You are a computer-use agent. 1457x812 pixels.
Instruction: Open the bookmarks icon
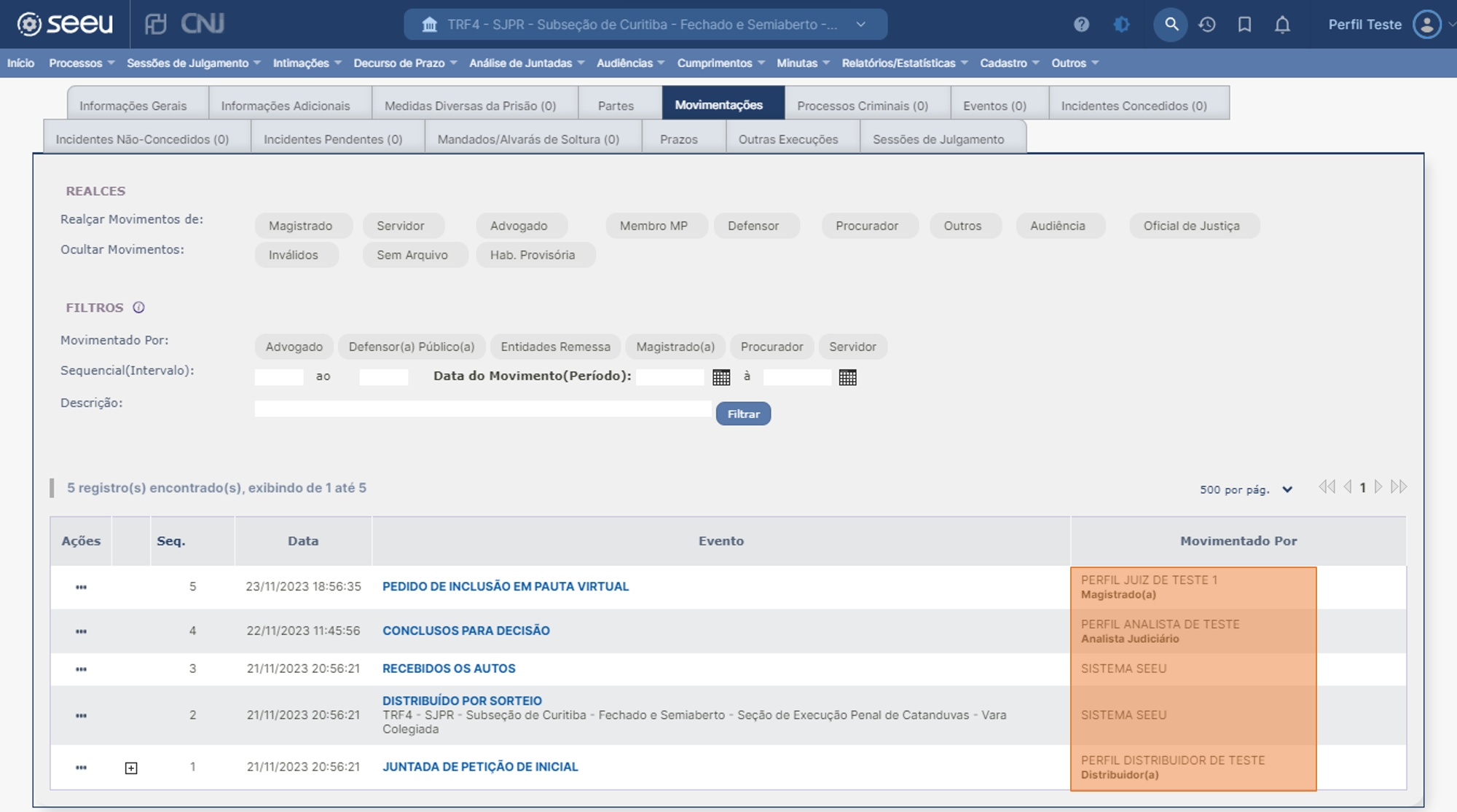(1245, 25)
